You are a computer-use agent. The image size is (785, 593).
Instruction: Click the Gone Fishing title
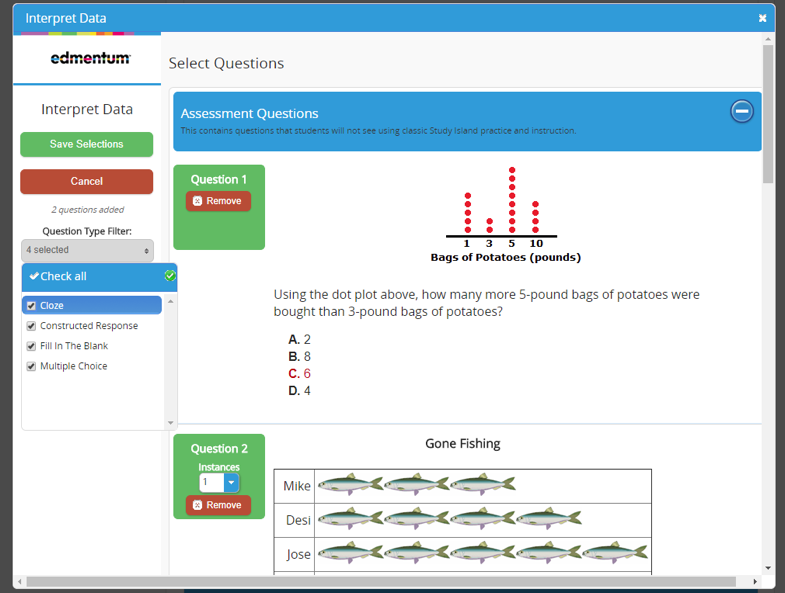point(463,444)
